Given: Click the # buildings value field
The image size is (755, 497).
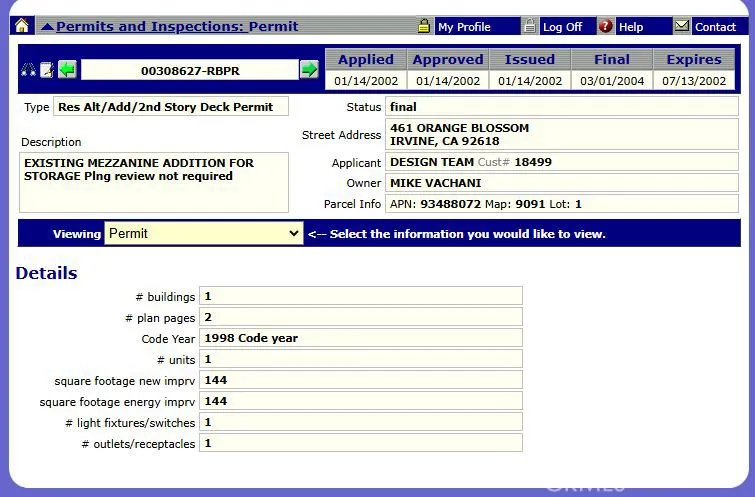Looking at the screenshot, I should (x=361, y=296).
